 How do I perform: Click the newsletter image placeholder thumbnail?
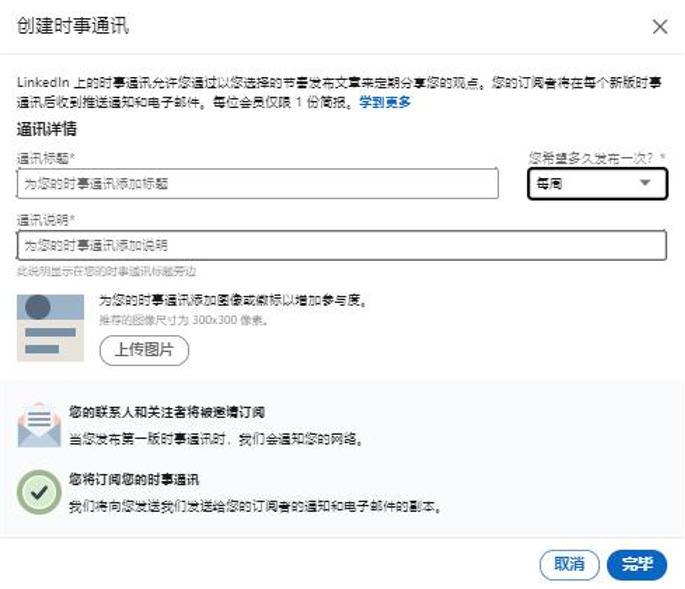point(50,328)
